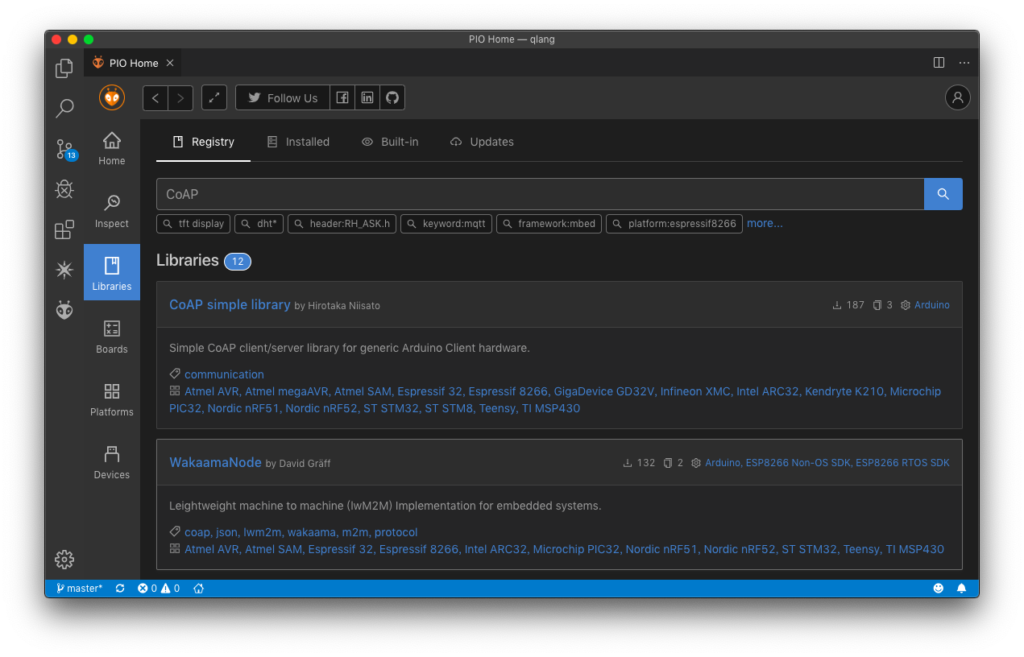Click the master* branch in status bar
1024x657 pixels.
pos(79,588)
